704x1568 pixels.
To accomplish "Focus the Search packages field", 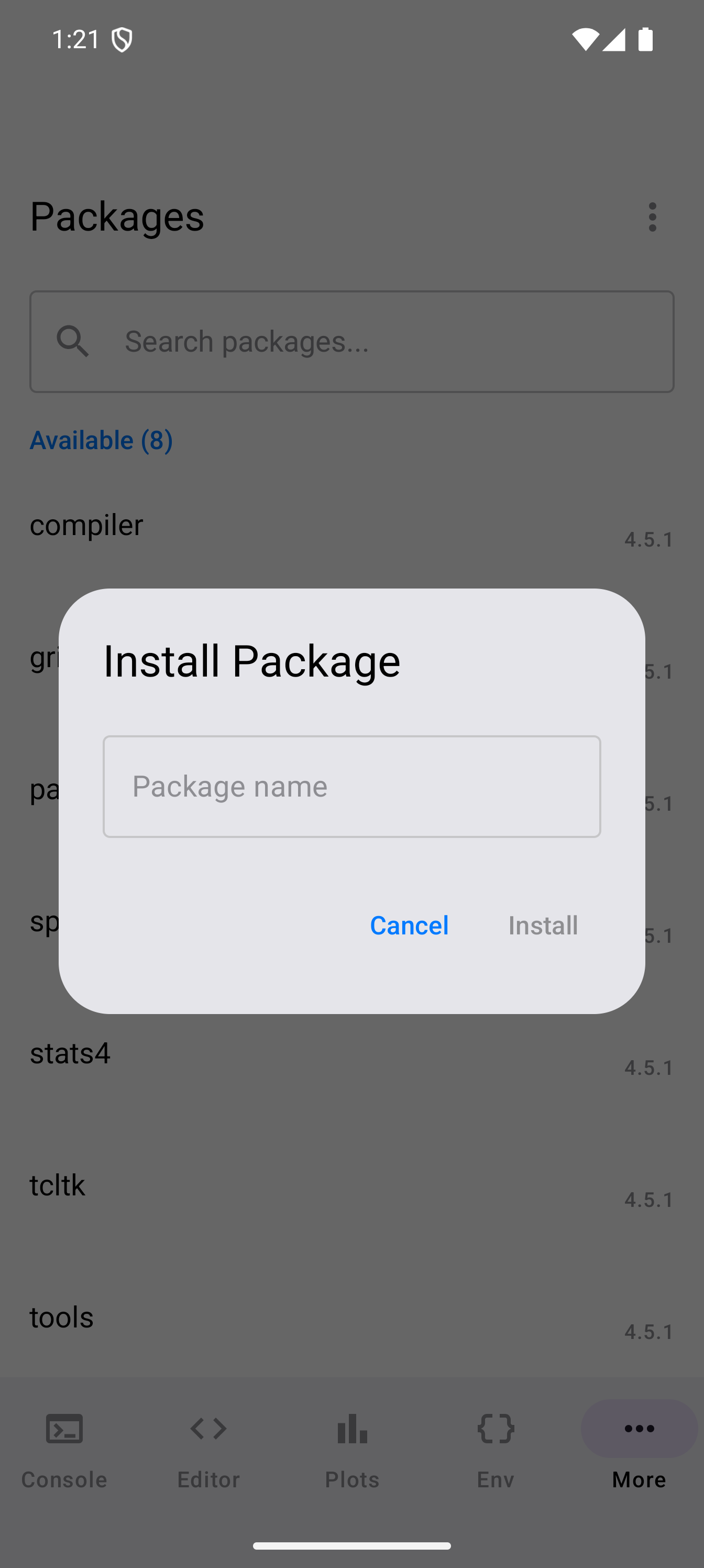I will (x=351, y=342).
